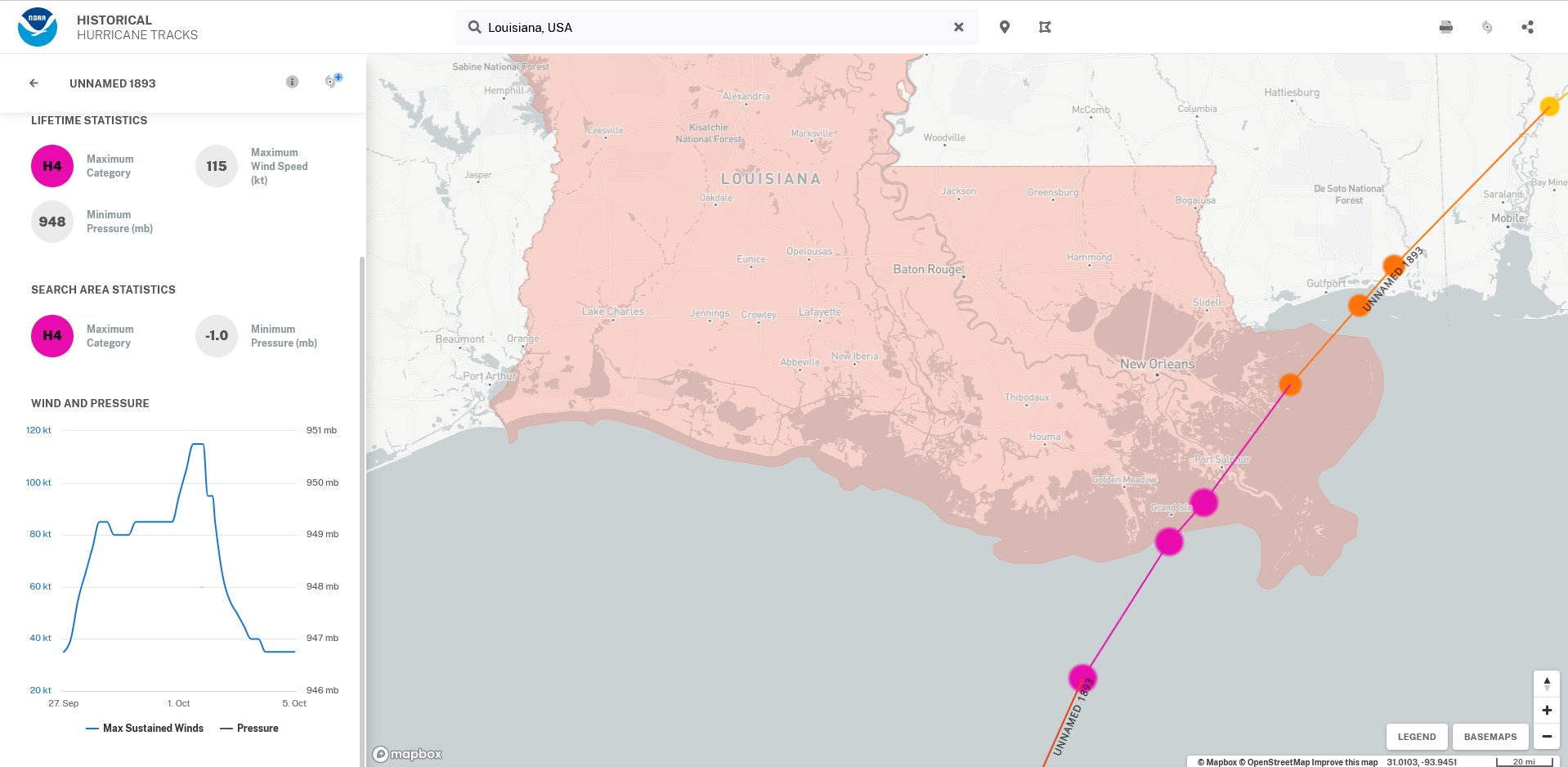Click the hurricane icon in top toolbar

pyautogui.click(x=1486, y=27)
